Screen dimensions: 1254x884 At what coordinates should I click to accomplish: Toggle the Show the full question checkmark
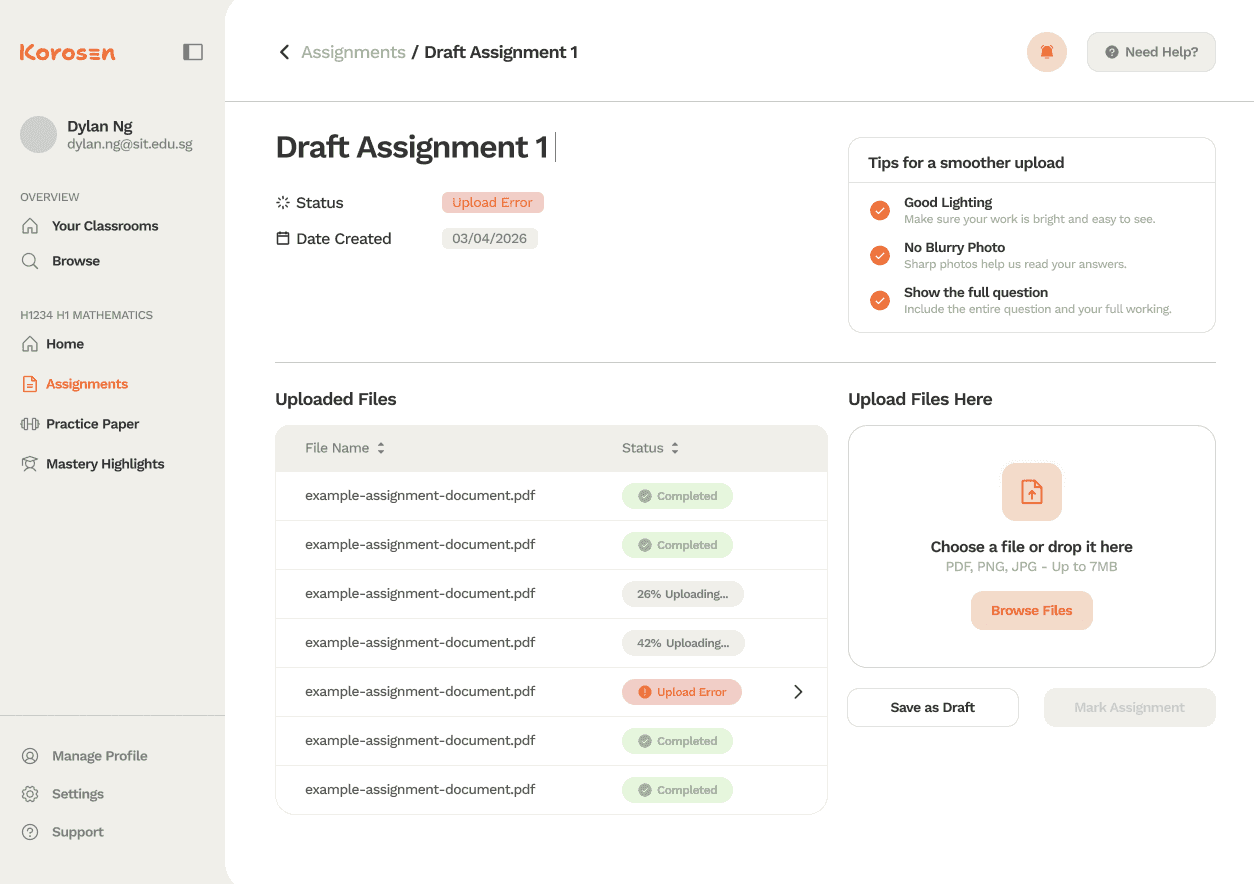click(x=879, y=300)
